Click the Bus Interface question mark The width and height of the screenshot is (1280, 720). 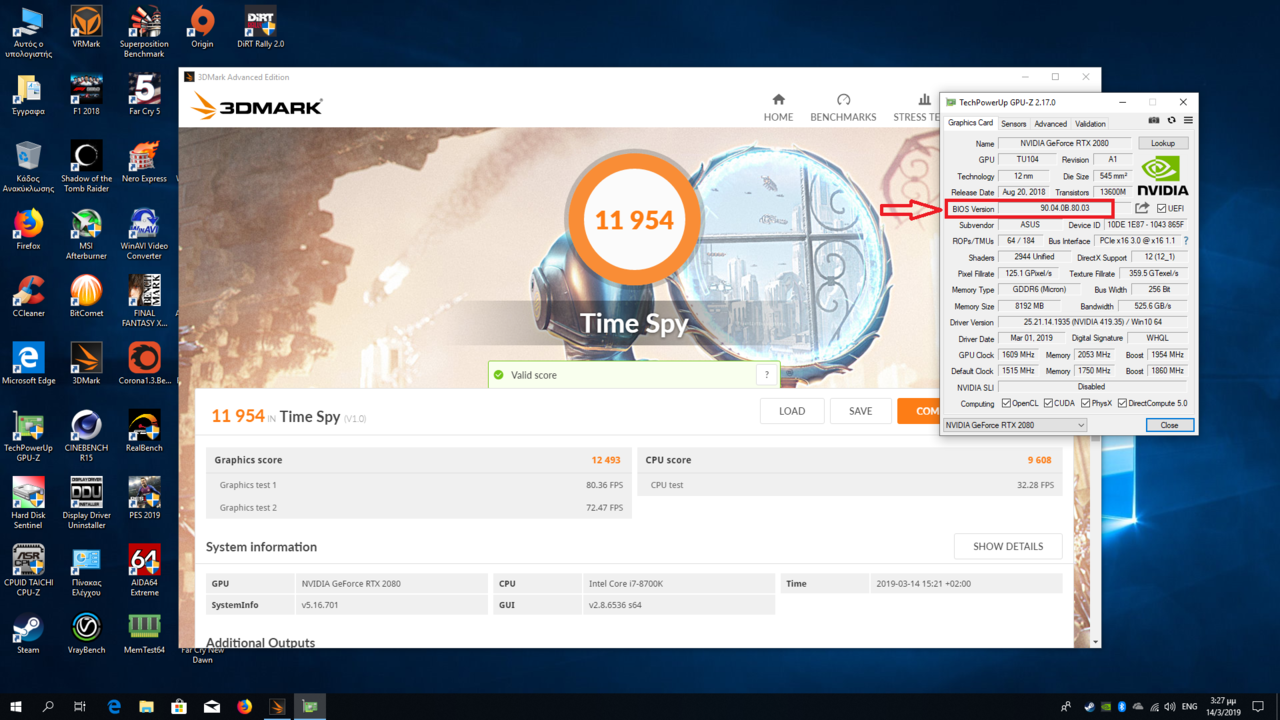coord(1186,241)
